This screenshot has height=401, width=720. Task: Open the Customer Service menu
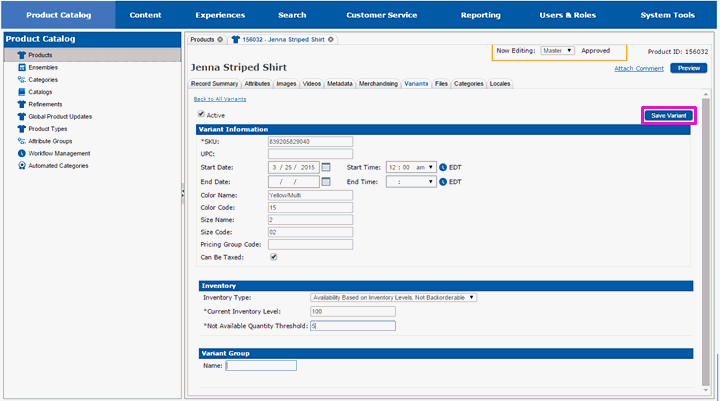click(382, 15)
